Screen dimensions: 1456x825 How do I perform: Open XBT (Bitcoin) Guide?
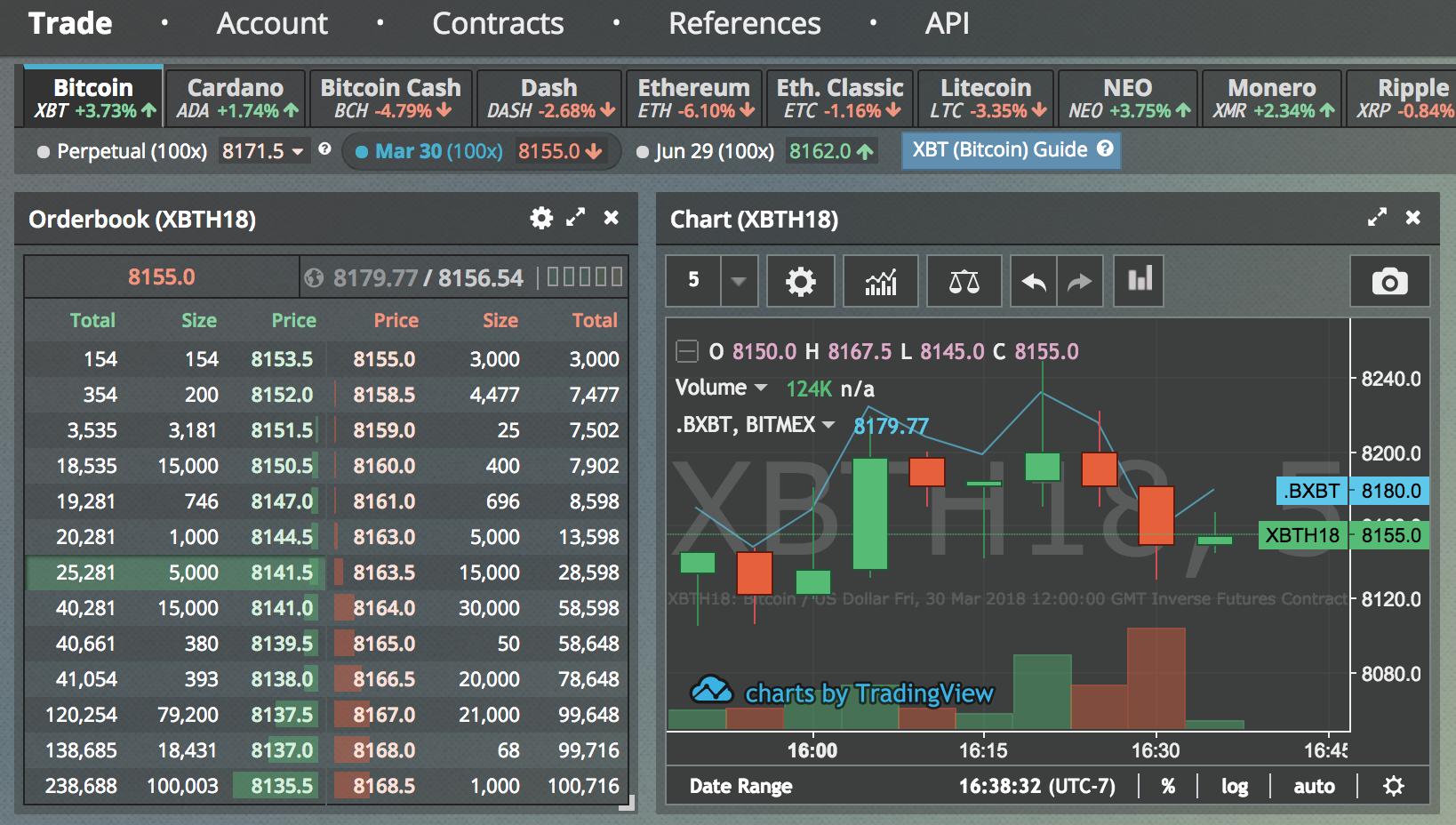pos(1012,150)
